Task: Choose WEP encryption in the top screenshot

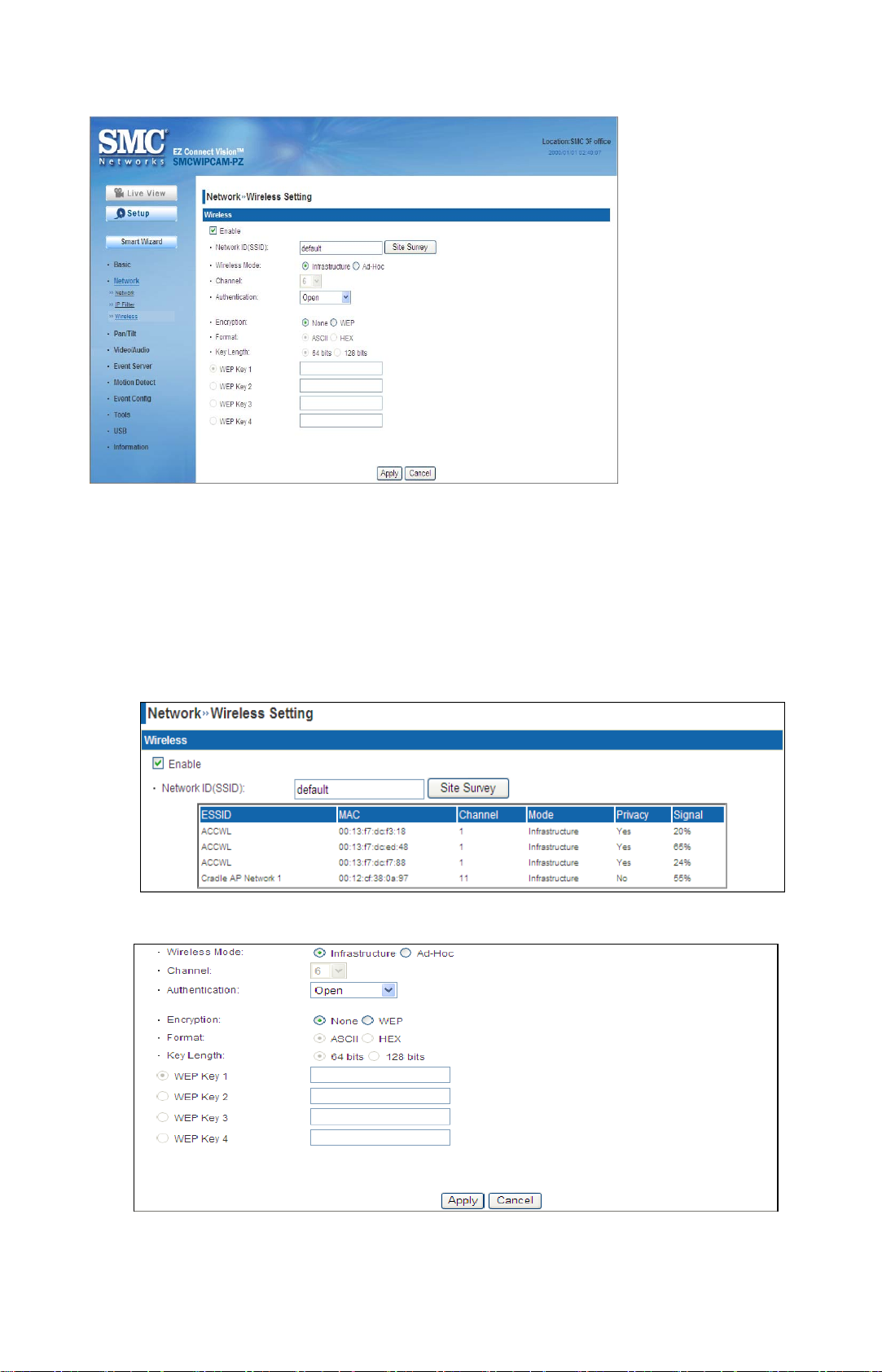Action: click(x=334, y=323)
